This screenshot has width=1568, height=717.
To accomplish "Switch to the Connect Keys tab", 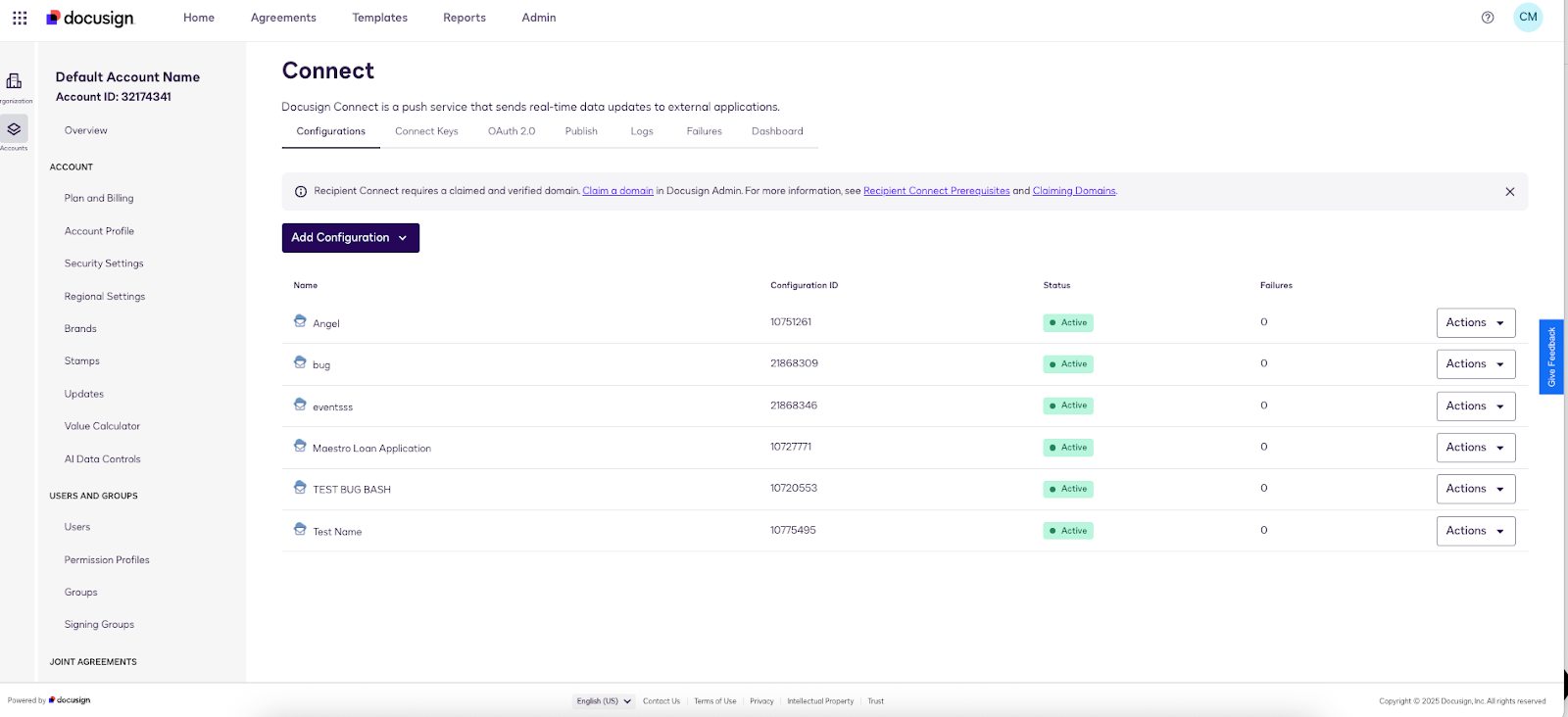I will 426,131.
